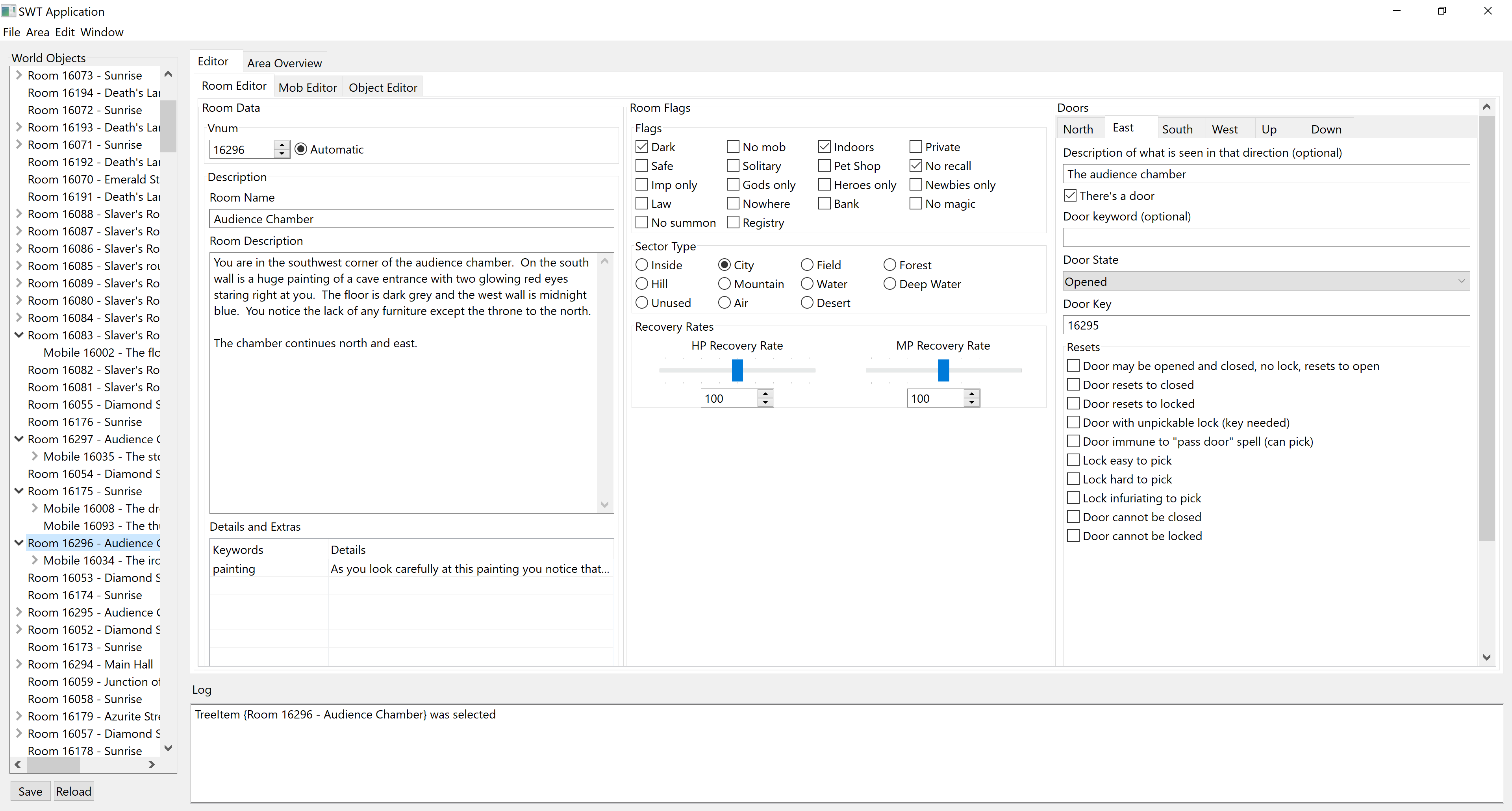This screenshot has height=811, width=1512.
Task: Click the Door keyword input field
Action: coord(1266,238)
